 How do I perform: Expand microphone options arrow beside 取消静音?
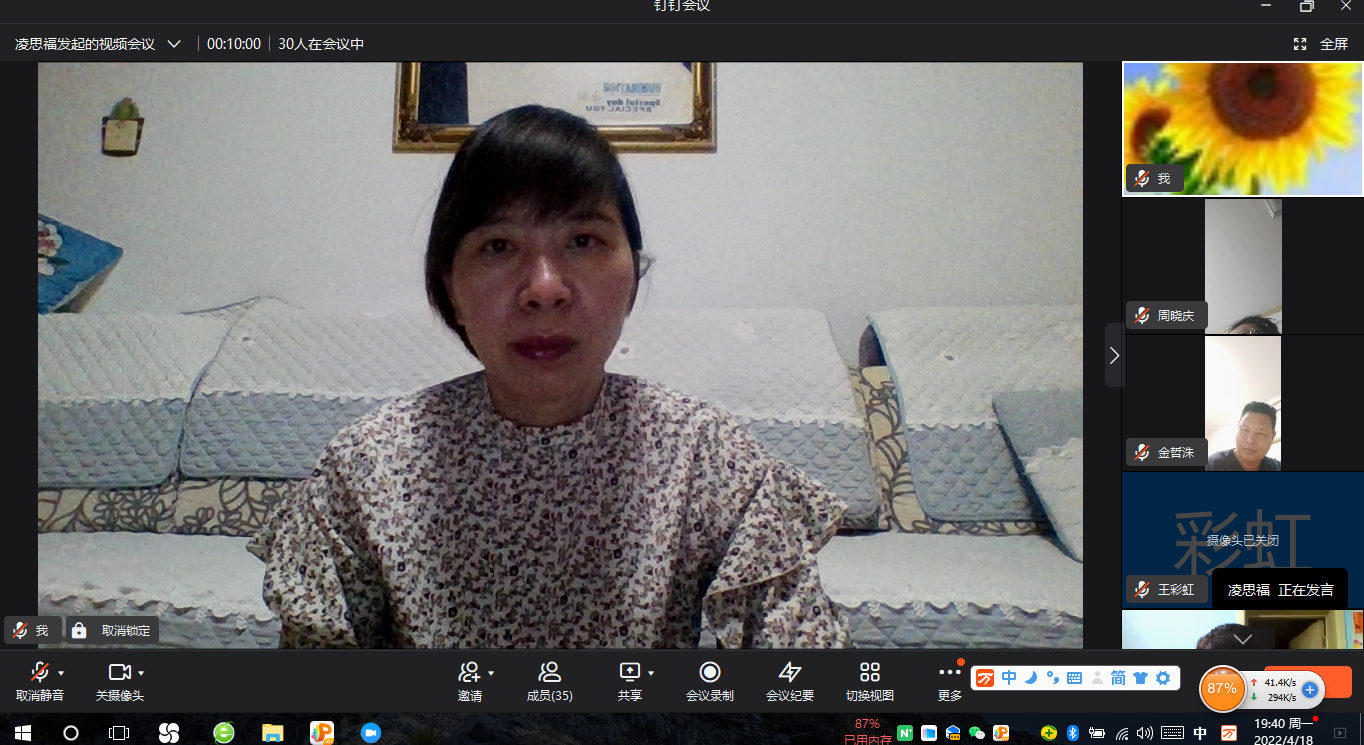coord(61,673)
